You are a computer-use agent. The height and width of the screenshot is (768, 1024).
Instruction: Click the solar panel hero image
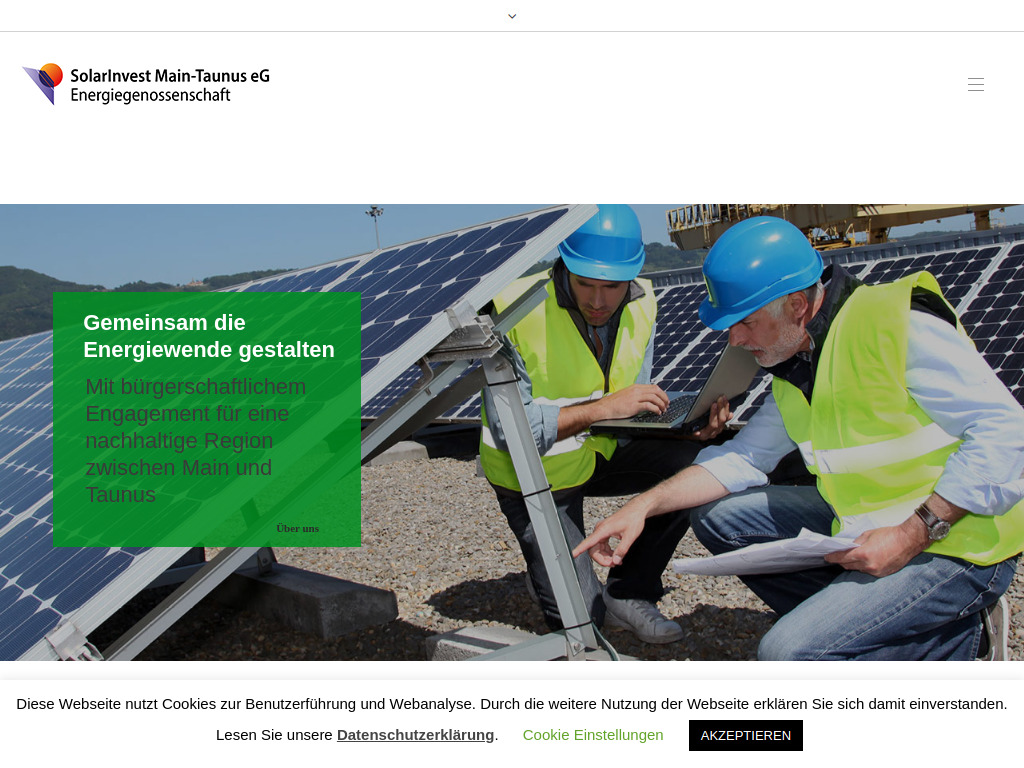[700, 430]
